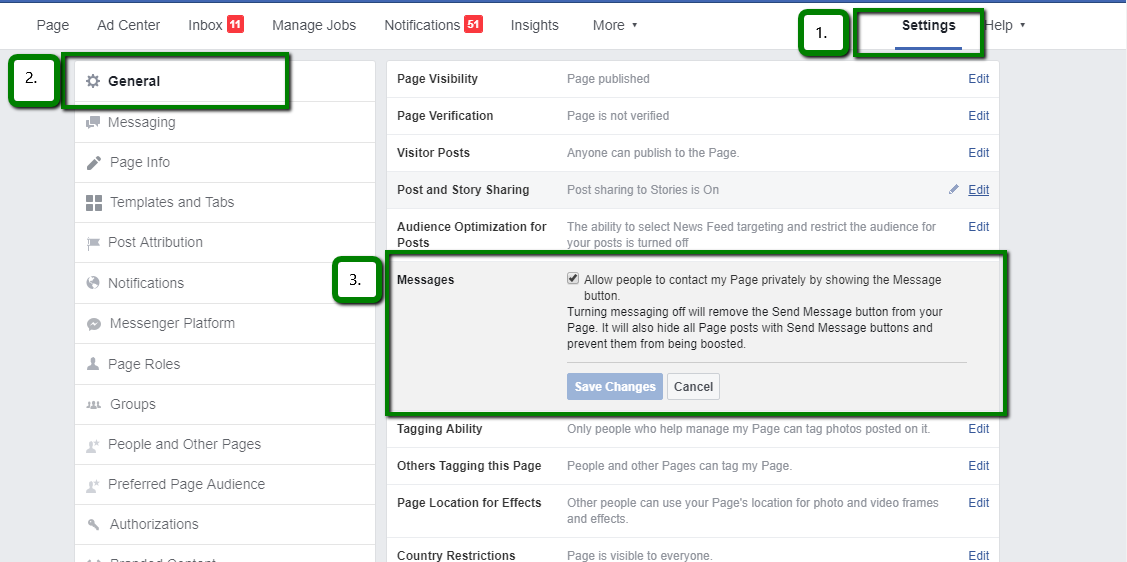Open Messaging in the settings sidebar

(225, 122)
